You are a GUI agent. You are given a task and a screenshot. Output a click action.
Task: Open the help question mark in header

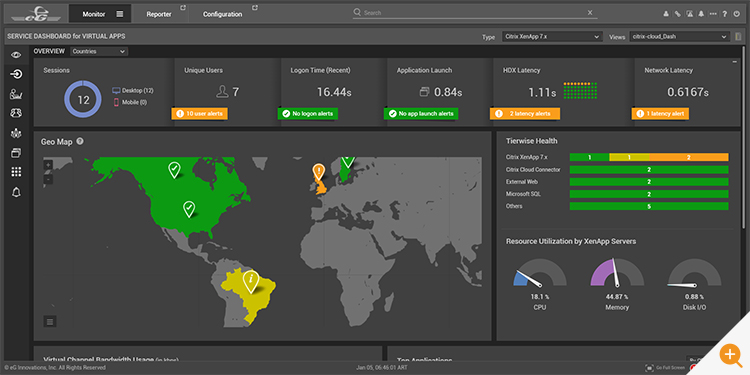click(725, 14)
